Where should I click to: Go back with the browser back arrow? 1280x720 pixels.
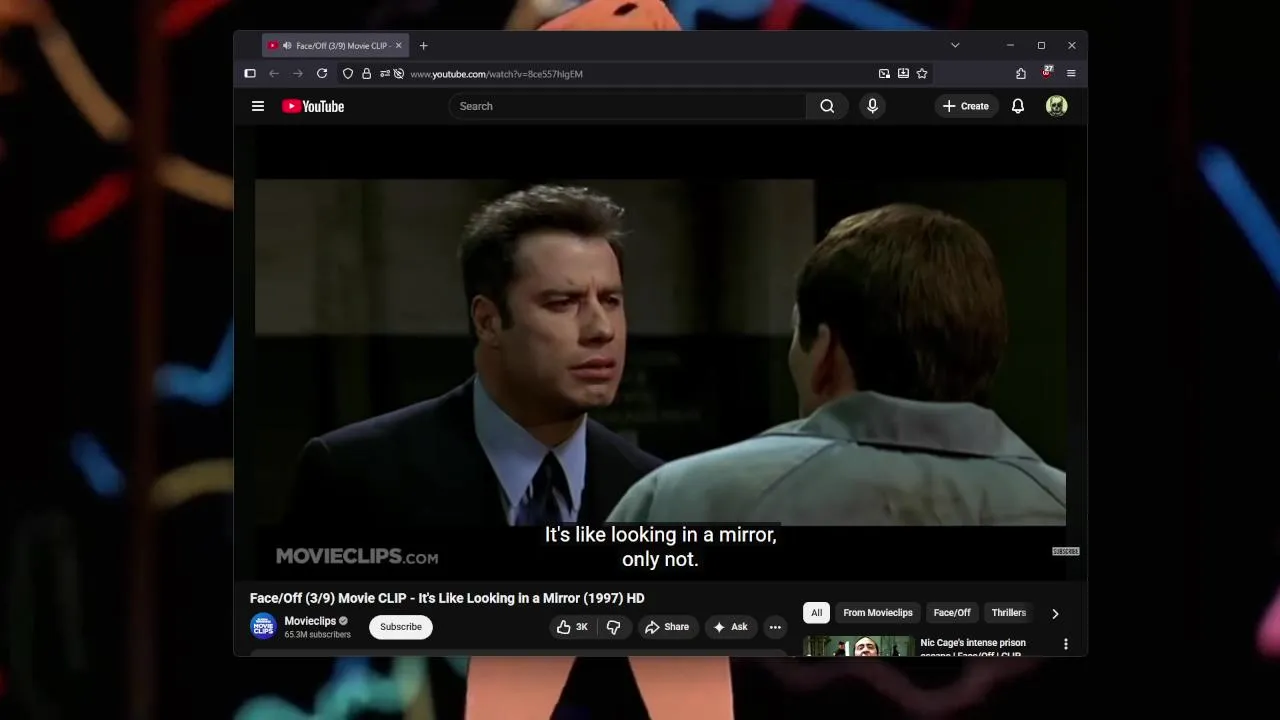coord(273,74)
